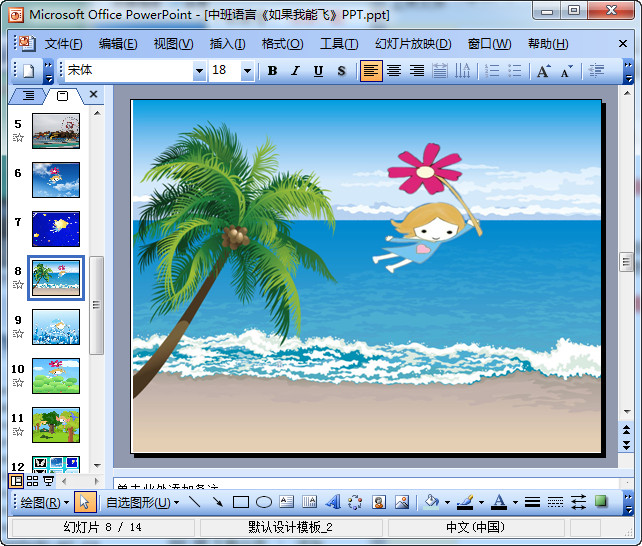Select the Arrow drawing tool
Viewport: 642px width, 546px height.
point(218,502)
